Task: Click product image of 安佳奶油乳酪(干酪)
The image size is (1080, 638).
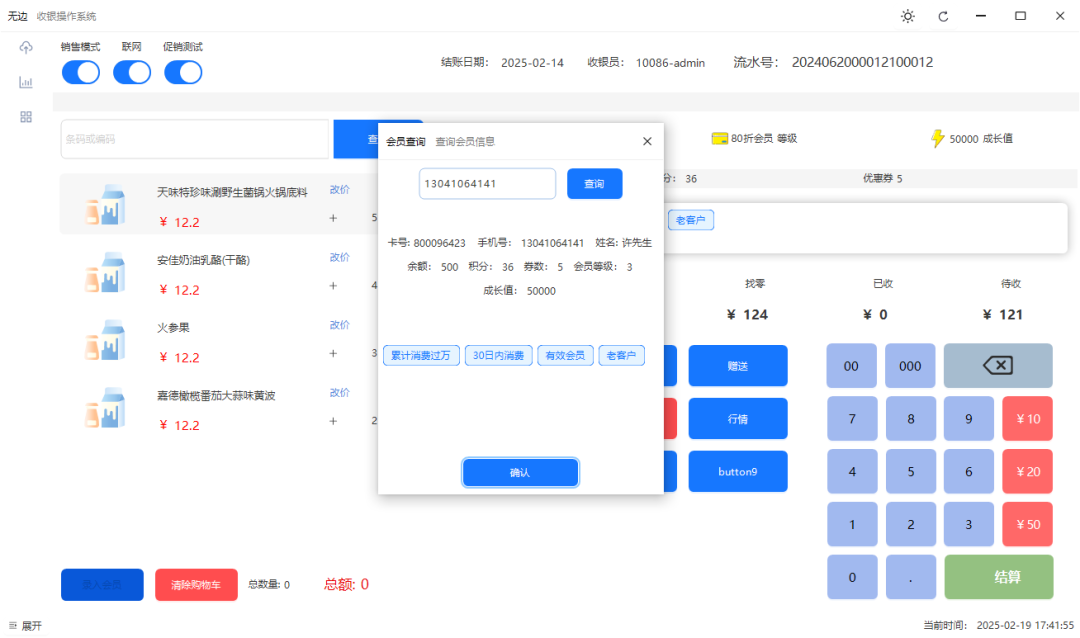Action: pos(105,271)
